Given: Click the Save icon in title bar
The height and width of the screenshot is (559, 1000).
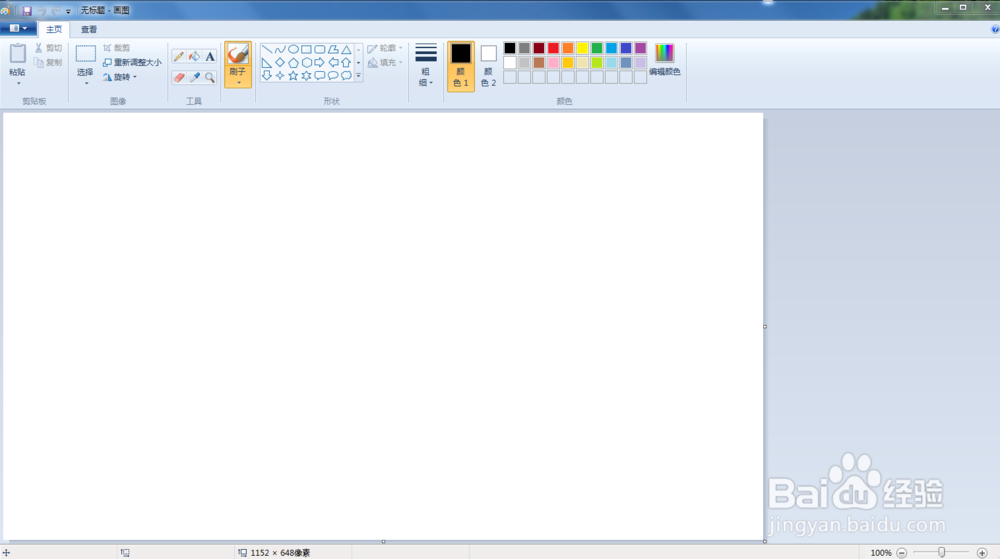Looking at the screenshot, I should pos(27,11).
